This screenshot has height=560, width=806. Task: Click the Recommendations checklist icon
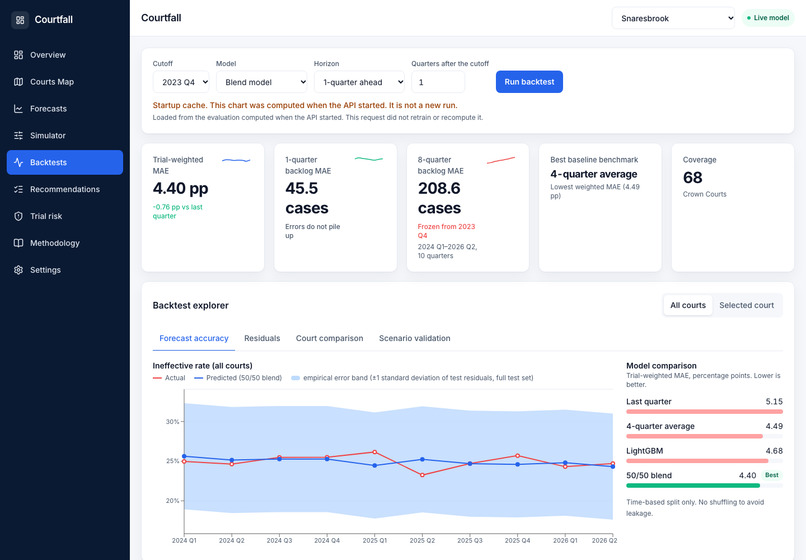[19, 189]
